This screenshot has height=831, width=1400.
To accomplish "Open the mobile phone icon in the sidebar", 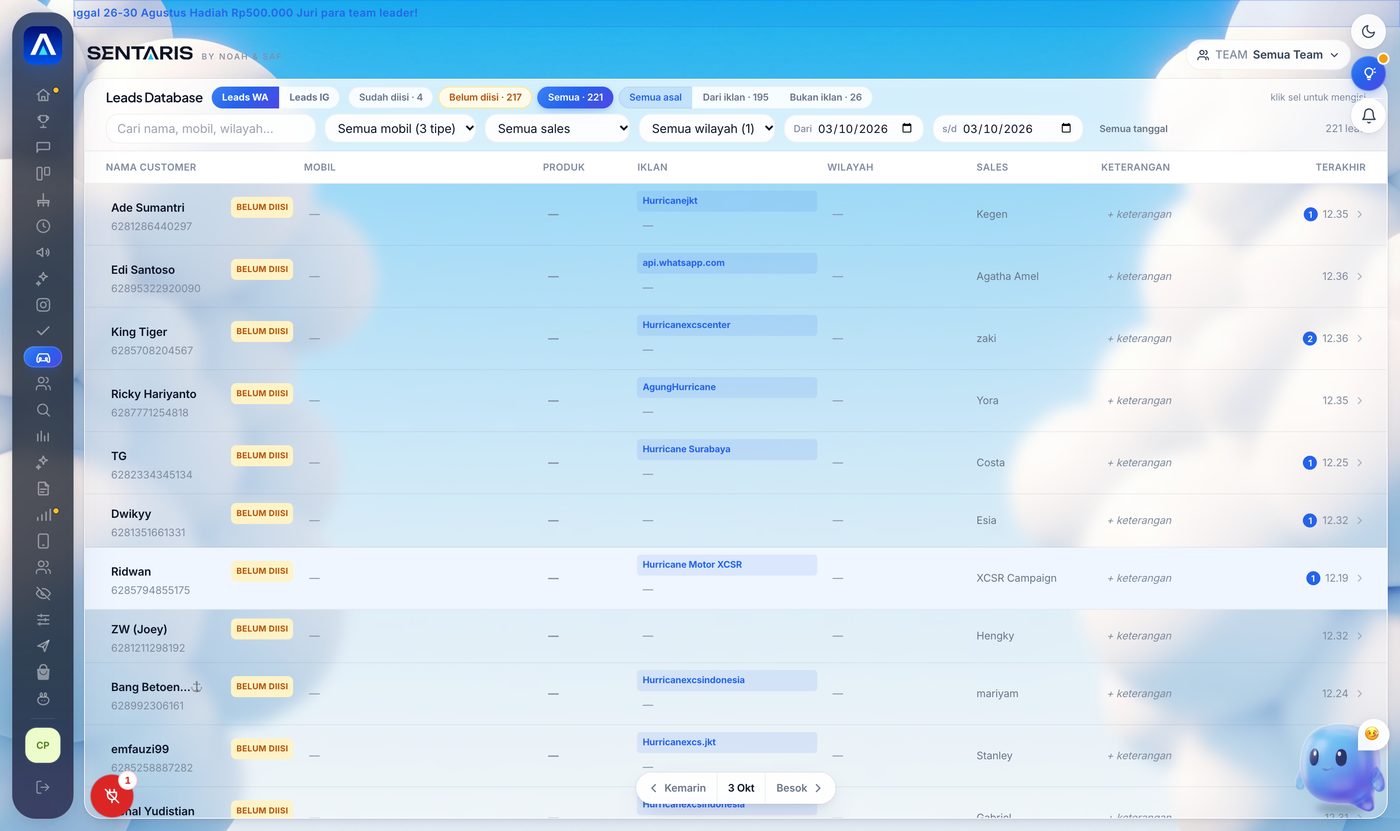I will pyautogui.click(x=43, y=541).
